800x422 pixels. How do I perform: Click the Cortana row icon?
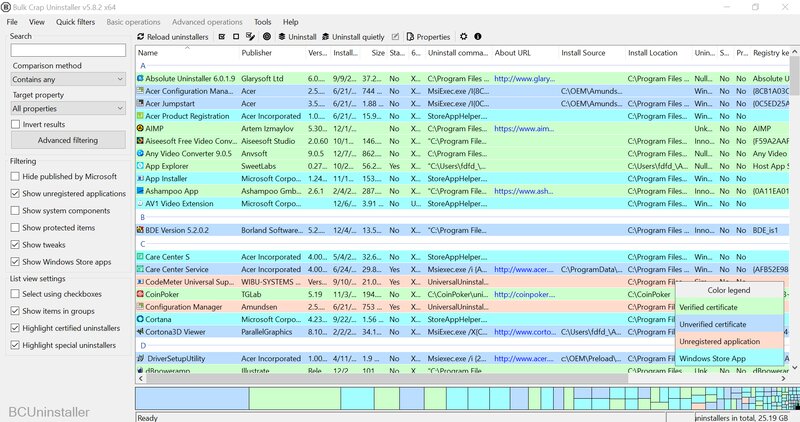(140, 319)
